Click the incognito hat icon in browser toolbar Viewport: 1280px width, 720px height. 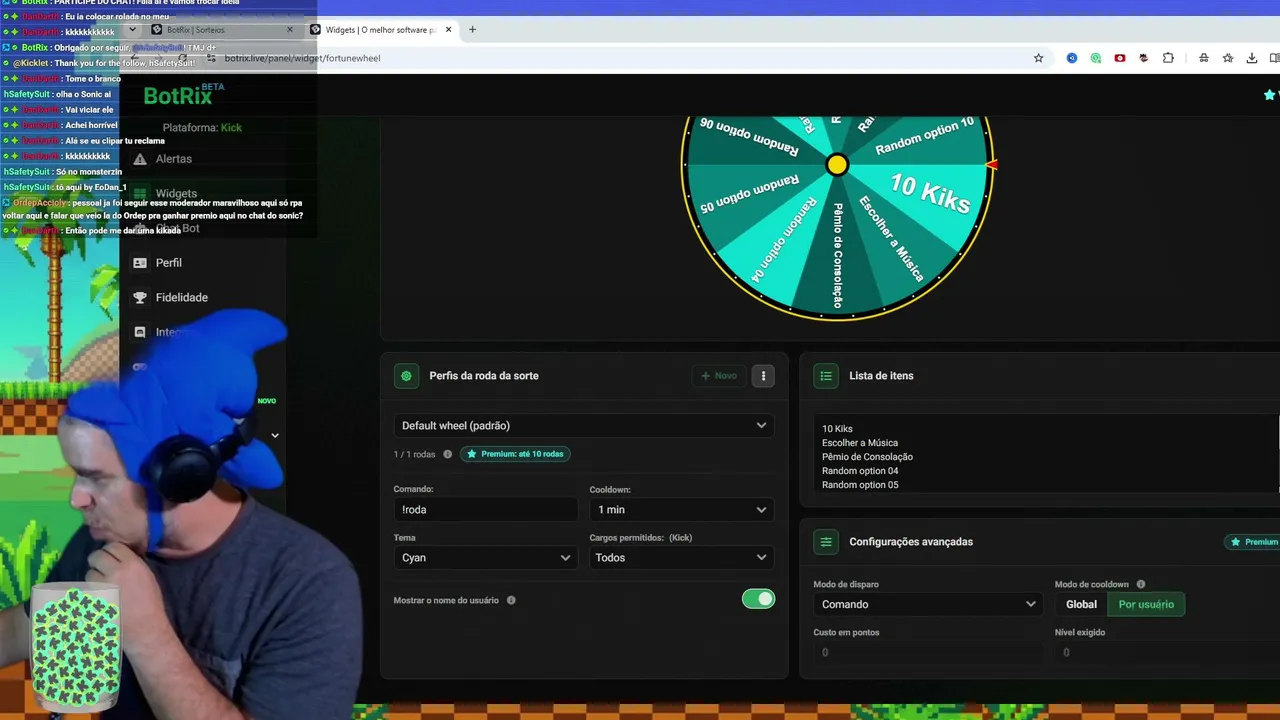click(1204, 58)
